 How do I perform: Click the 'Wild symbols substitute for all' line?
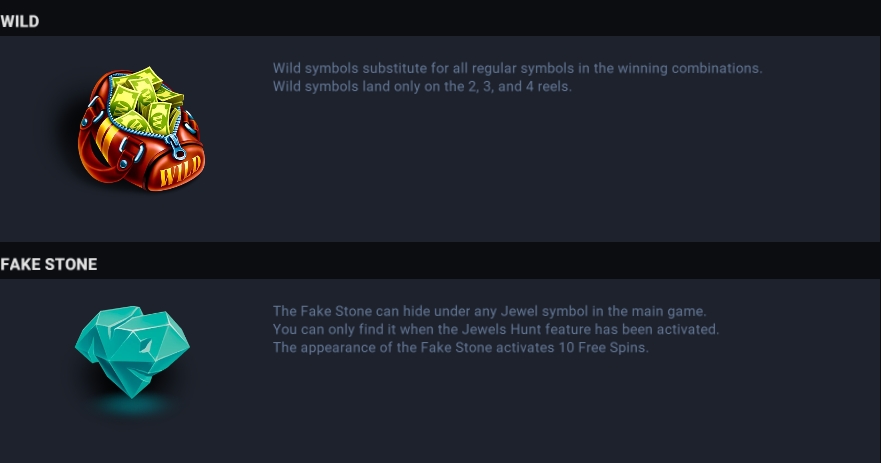pyautogui.click(x=517, y=68)
